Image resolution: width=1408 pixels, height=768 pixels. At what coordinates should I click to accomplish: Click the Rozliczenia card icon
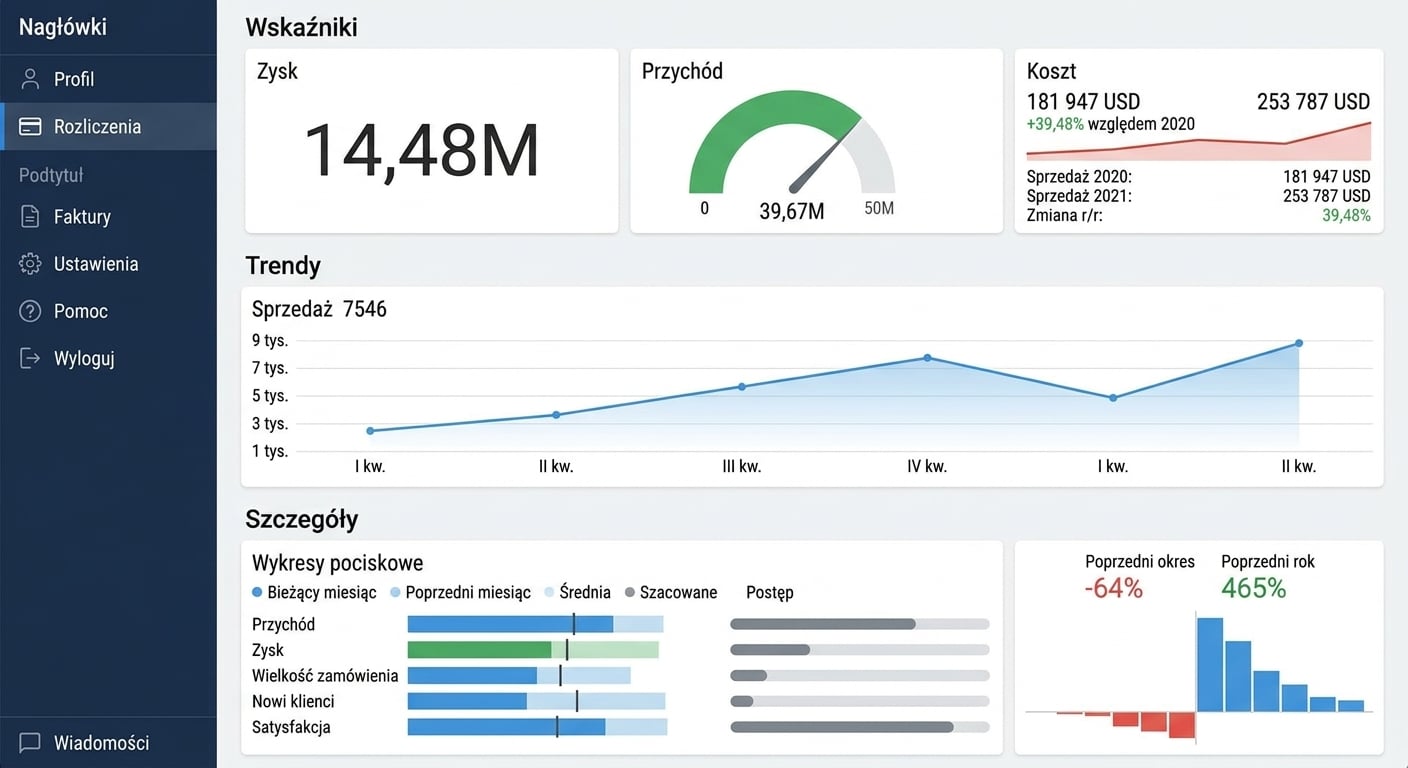click(x=30, y=127)
